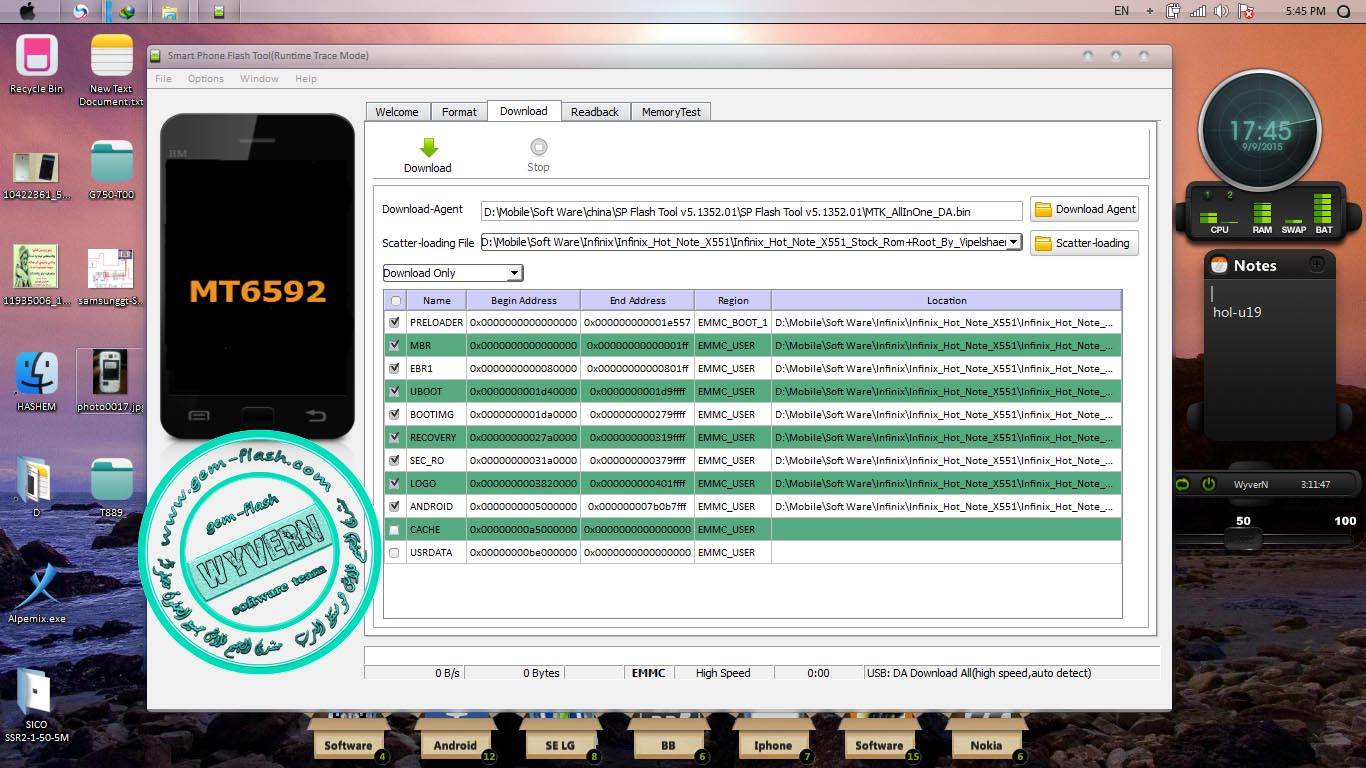Click the Download-Agent path input field
The width and height of the screenshot is (1366, 768).
pyautogui.click(x=751, y=211)
